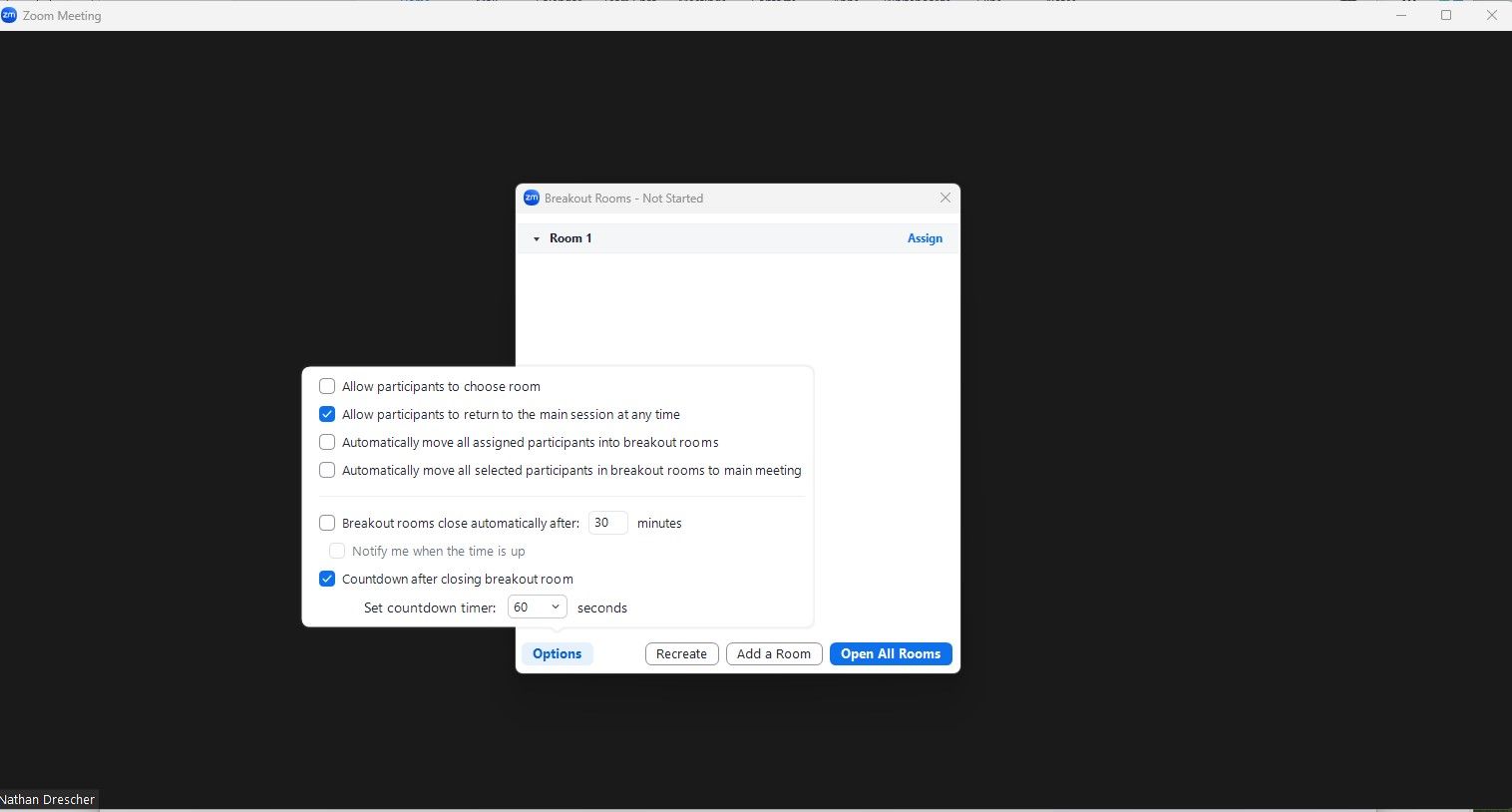Click Add a Room button
The height and width of the screenshot is (812, 1512).
[x=774, y=654]
